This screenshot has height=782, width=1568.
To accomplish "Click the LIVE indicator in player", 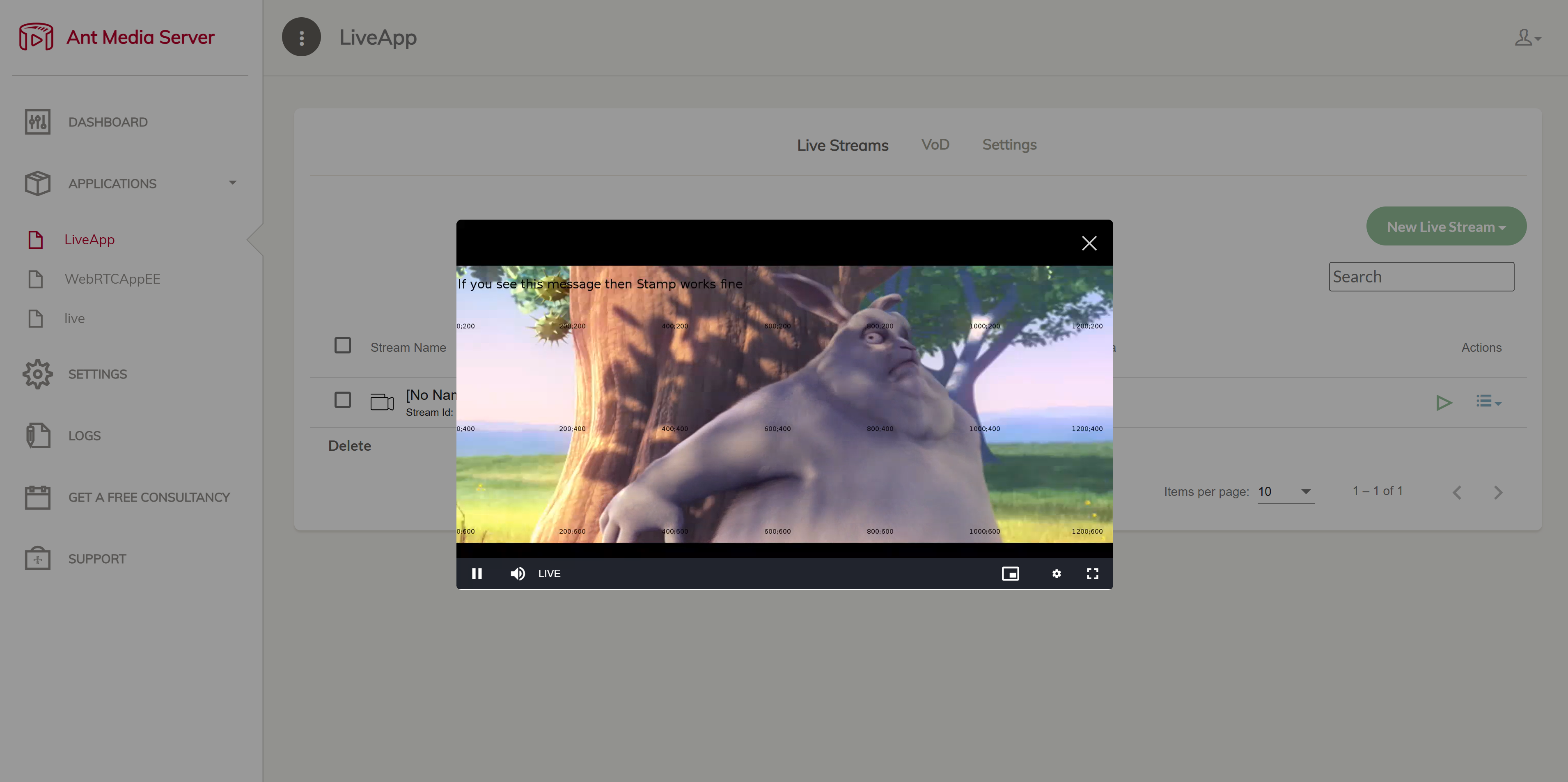I will click(549, 573).
